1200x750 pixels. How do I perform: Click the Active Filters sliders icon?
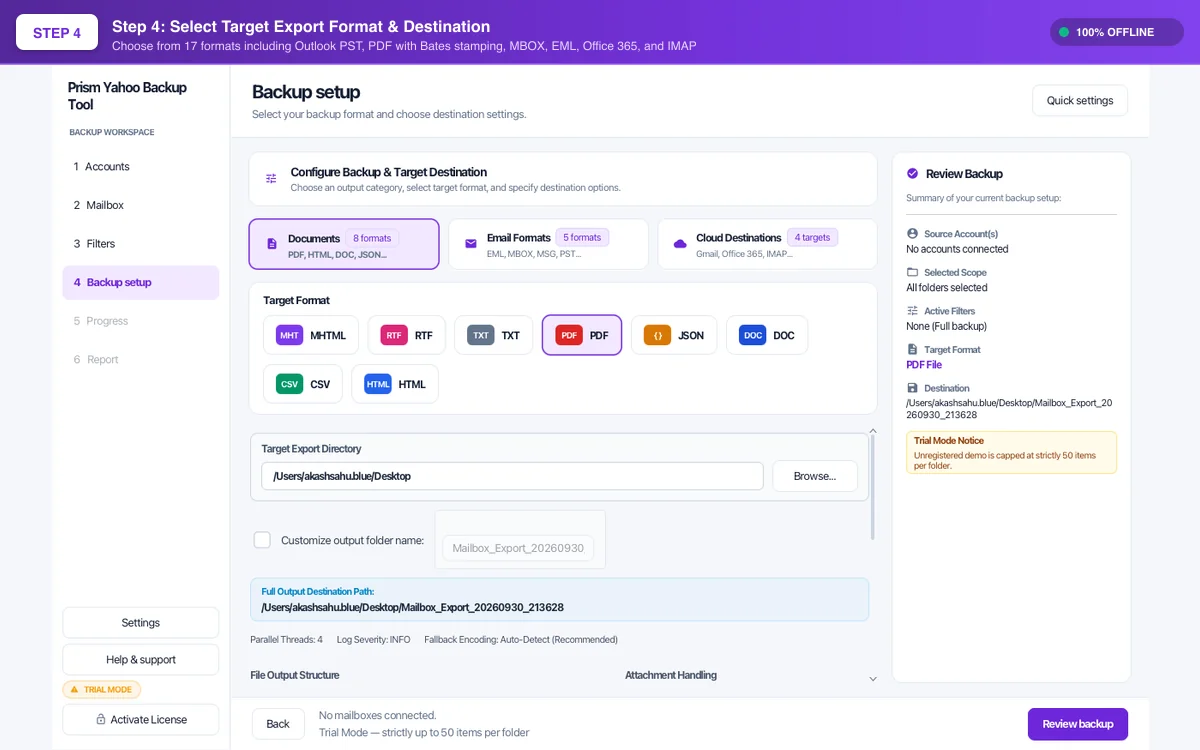tap(912, 311)
